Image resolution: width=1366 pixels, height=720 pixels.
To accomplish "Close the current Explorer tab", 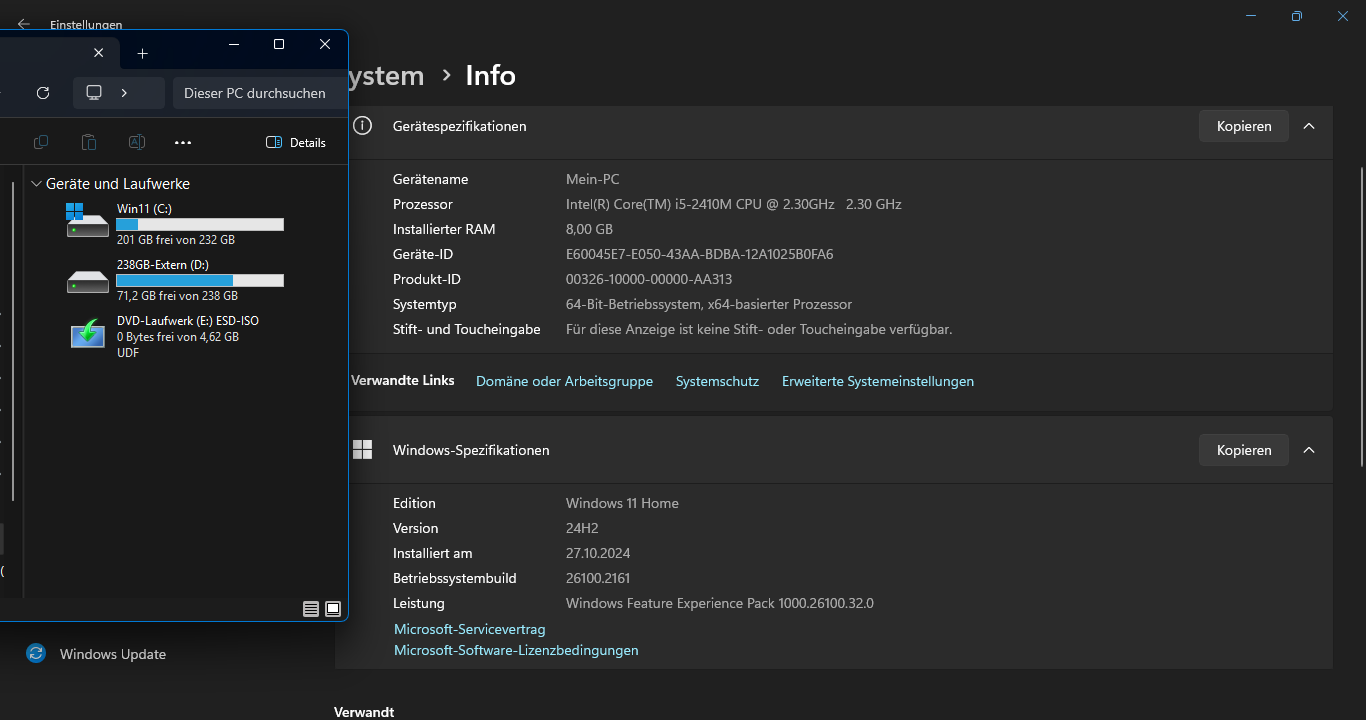I will (98, 53).
